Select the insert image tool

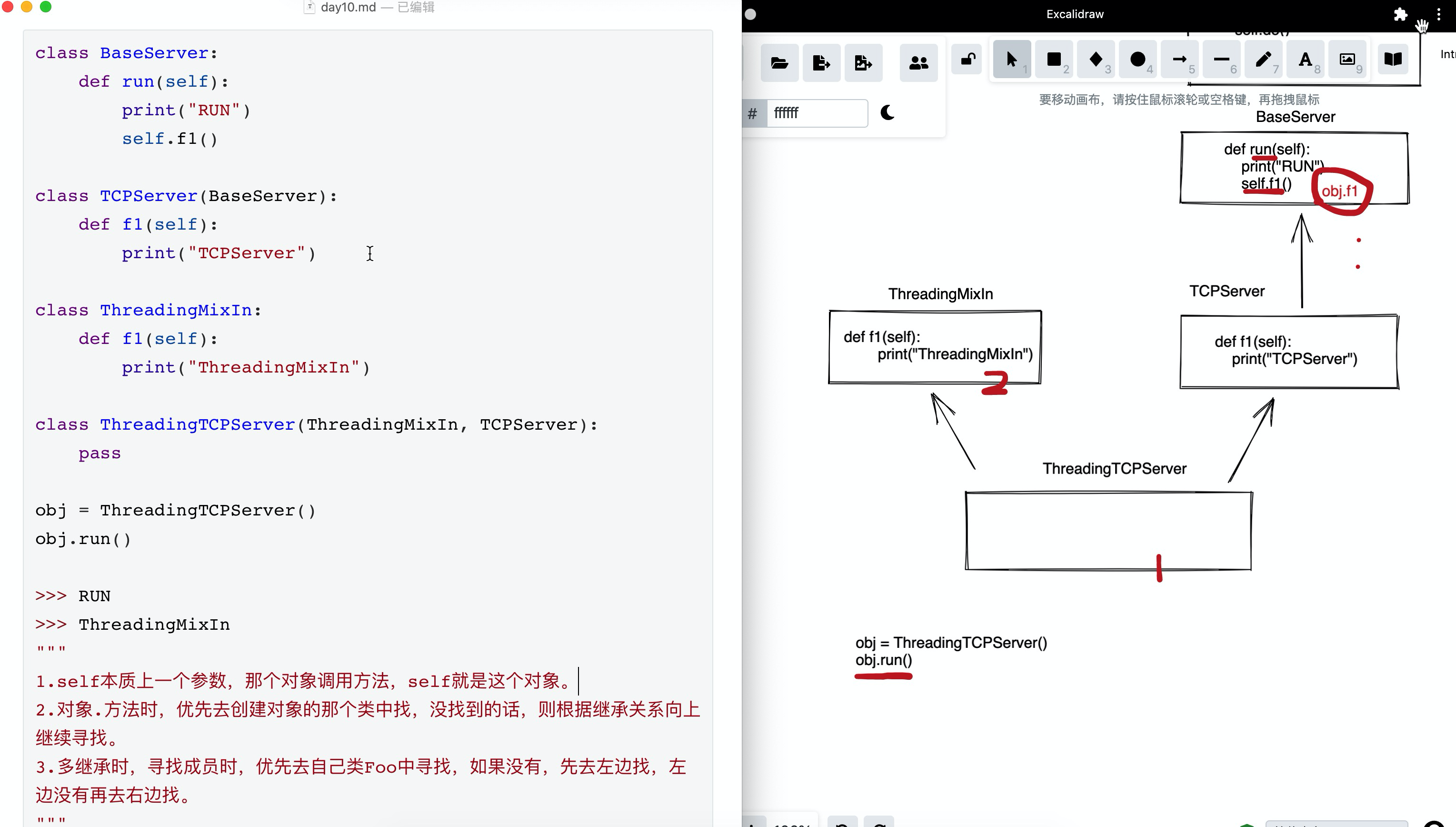(1347, 60)
